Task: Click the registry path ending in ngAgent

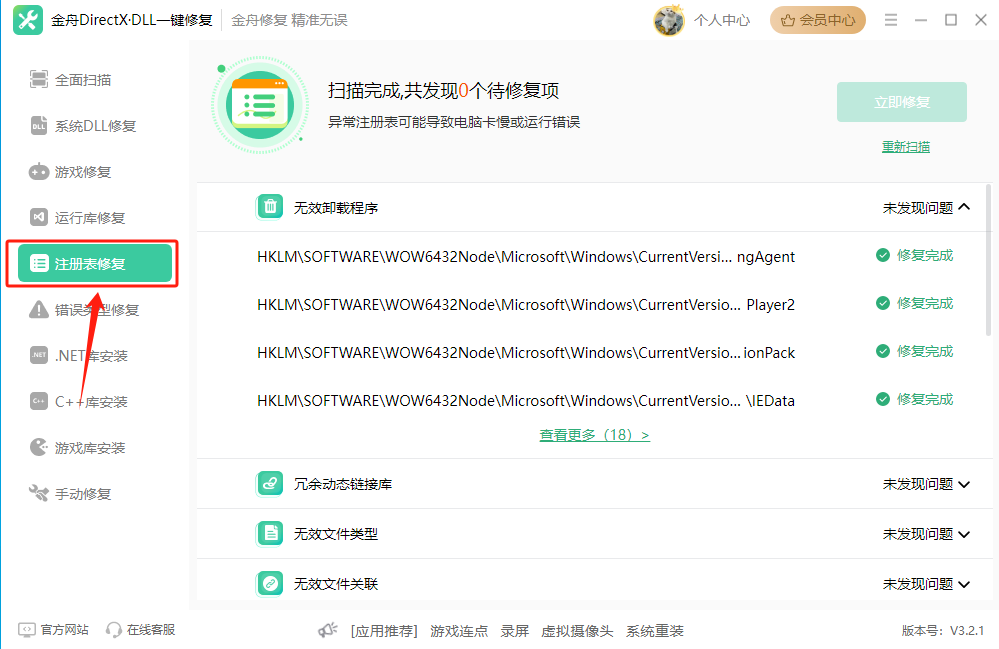Action: coord(526,257)
